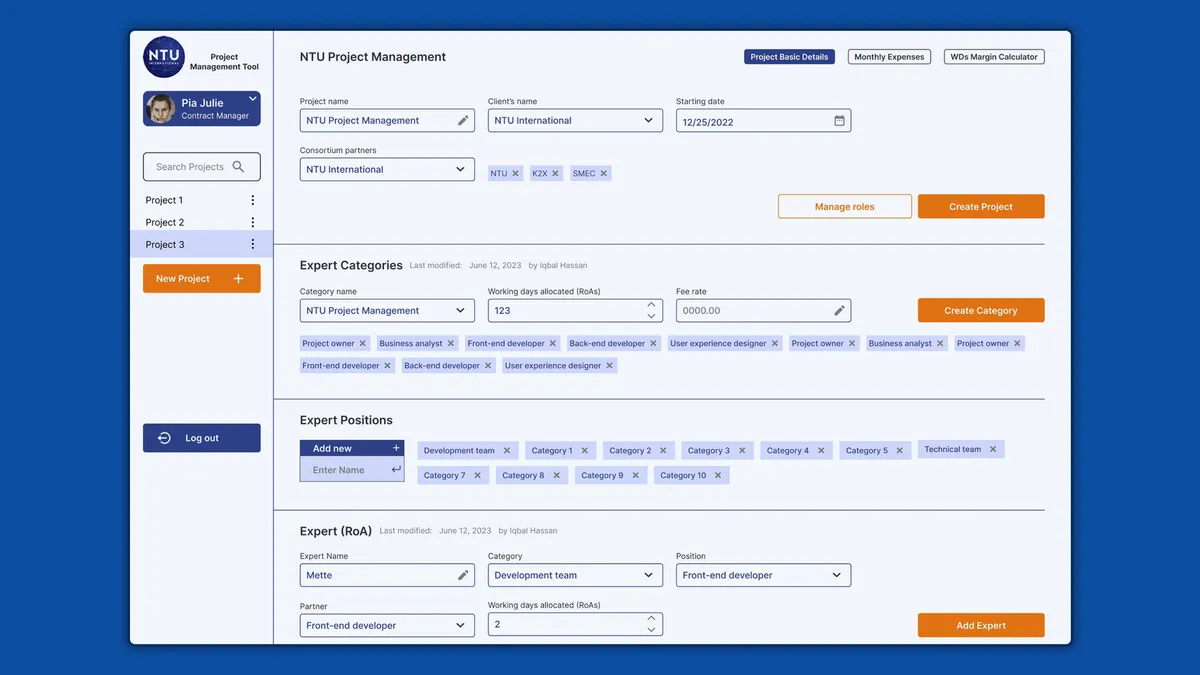Image resolution: width=1200 pixels, height=675 pixels.
Task: Click the pencil icon in Project name field
Action: pyautogui.click(x=463, y=120)
